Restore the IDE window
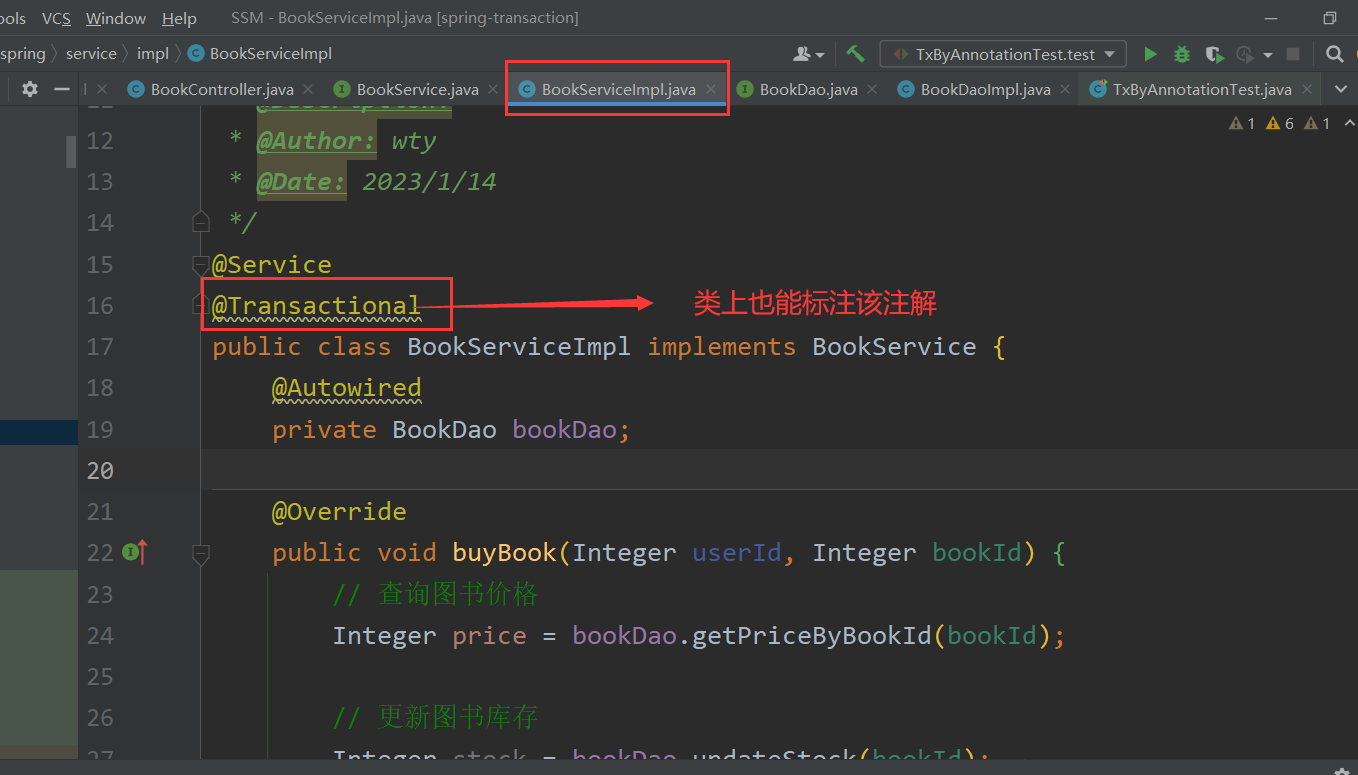Screen dimensions: 1358x775 [x=1329, y=18]
